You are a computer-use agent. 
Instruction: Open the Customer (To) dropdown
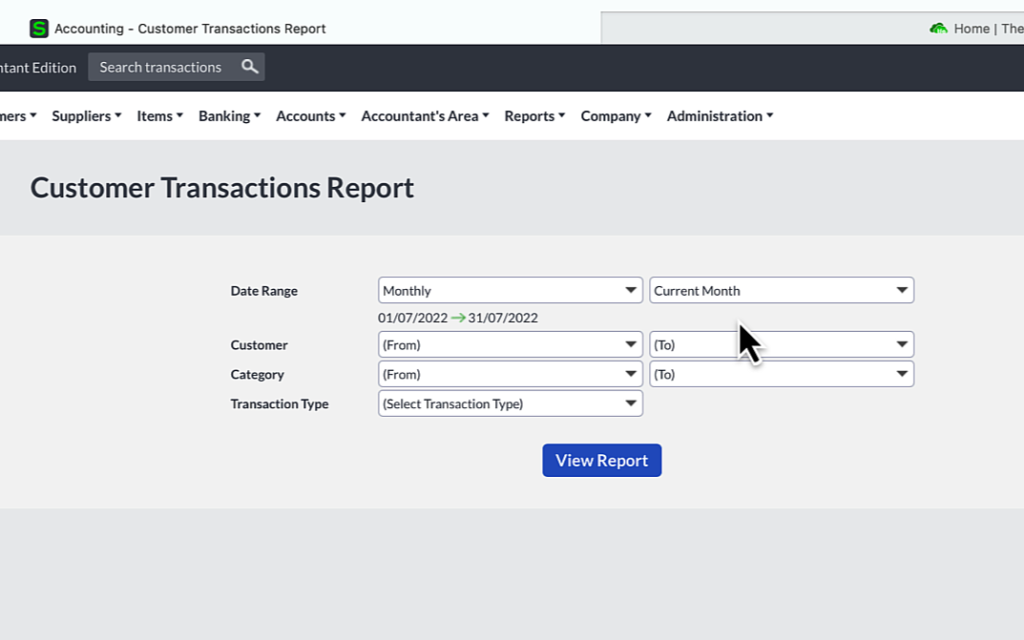click(781, 344)
